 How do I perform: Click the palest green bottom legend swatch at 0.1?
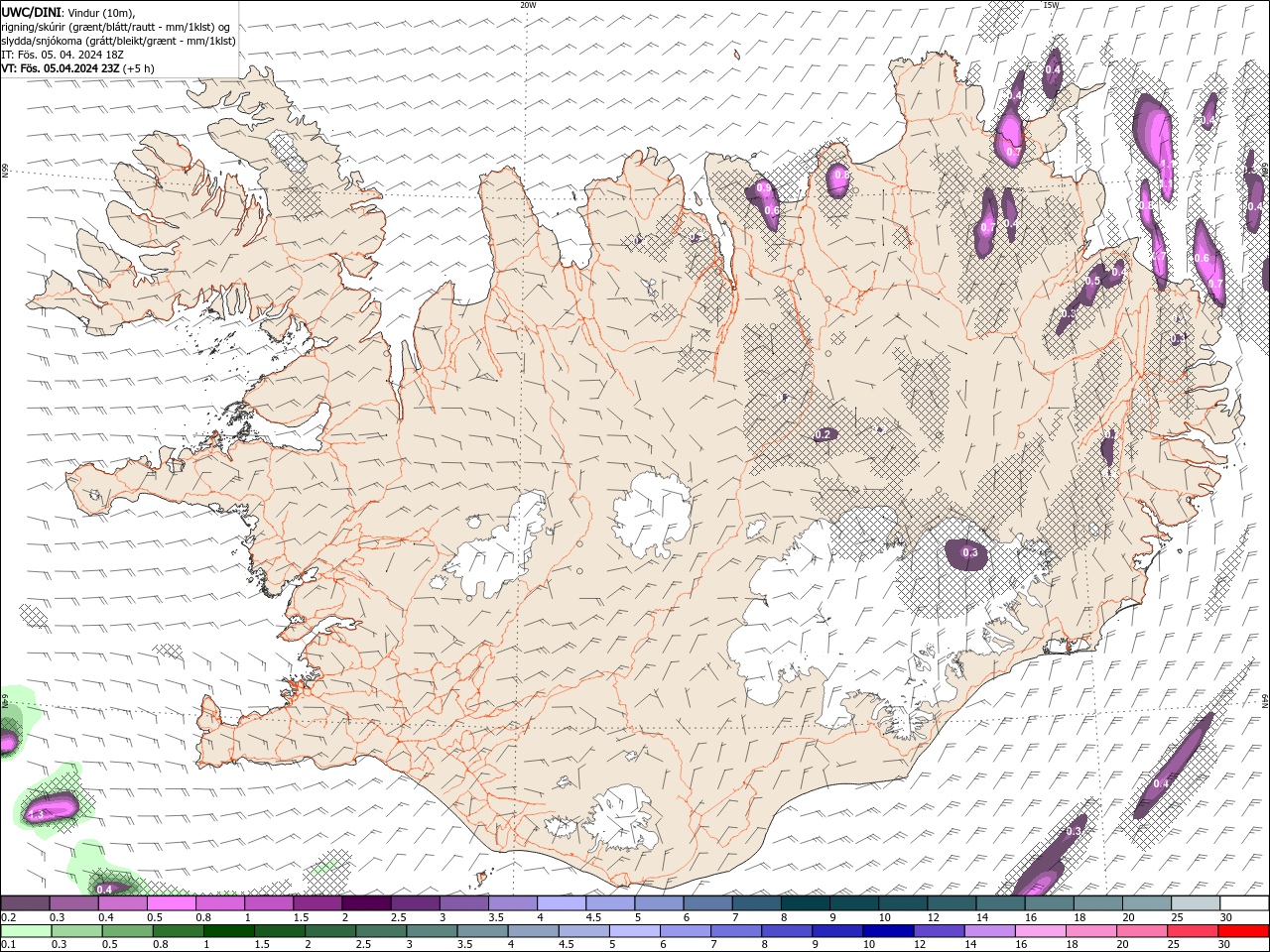pos(27,931)
